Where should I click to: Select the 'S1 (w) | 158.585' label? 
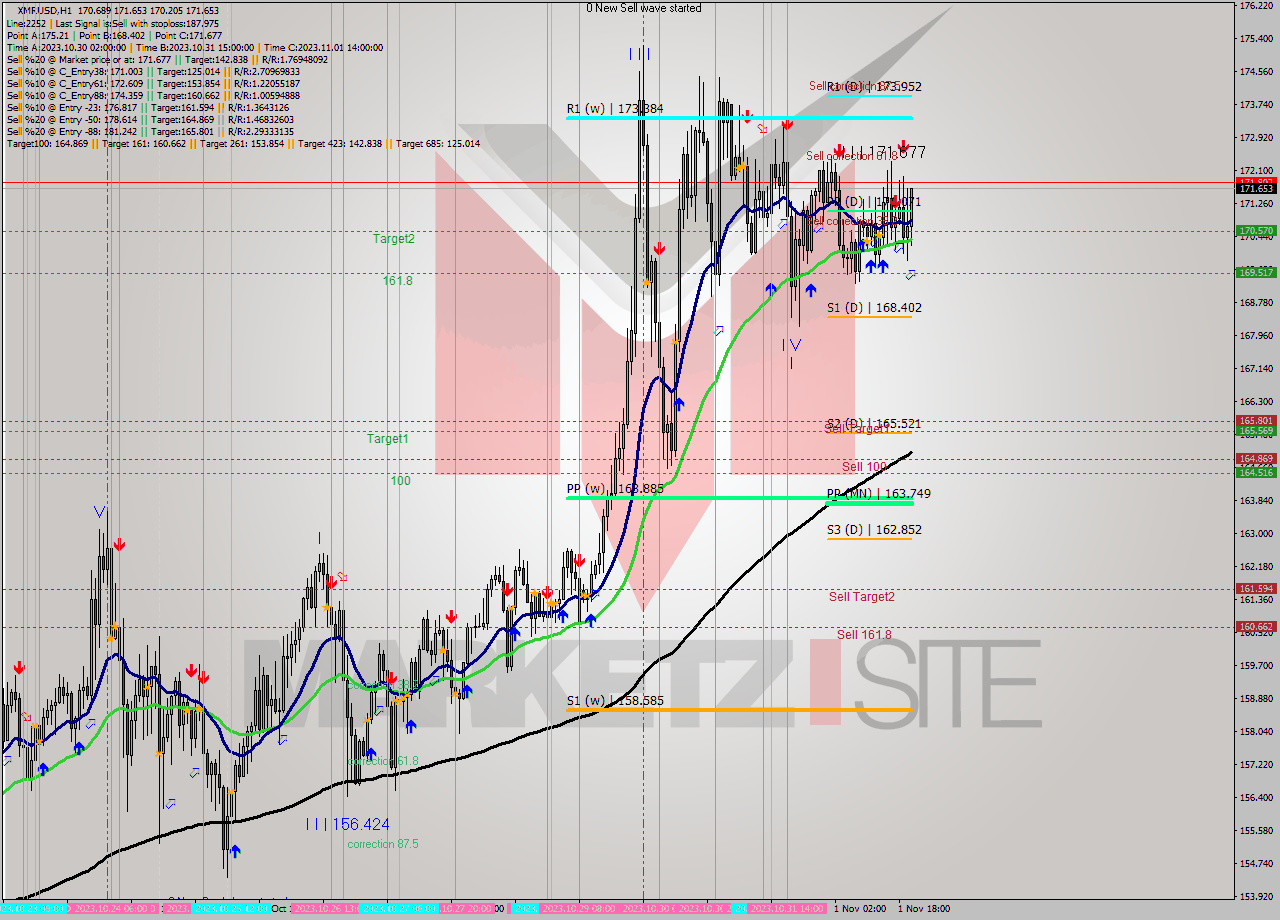(615, 701)
